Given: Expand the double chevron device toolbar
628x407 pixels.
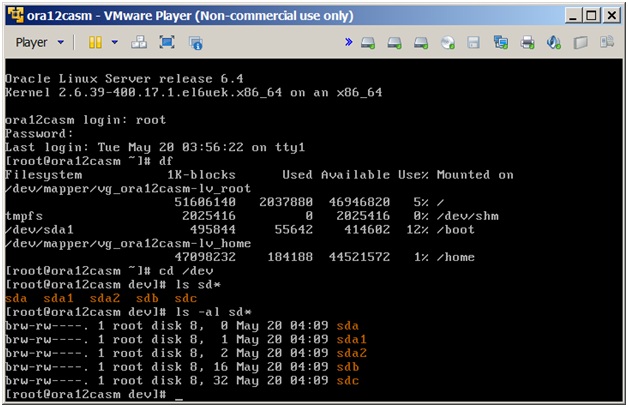Looking at the screenshot, I should 348,42.
